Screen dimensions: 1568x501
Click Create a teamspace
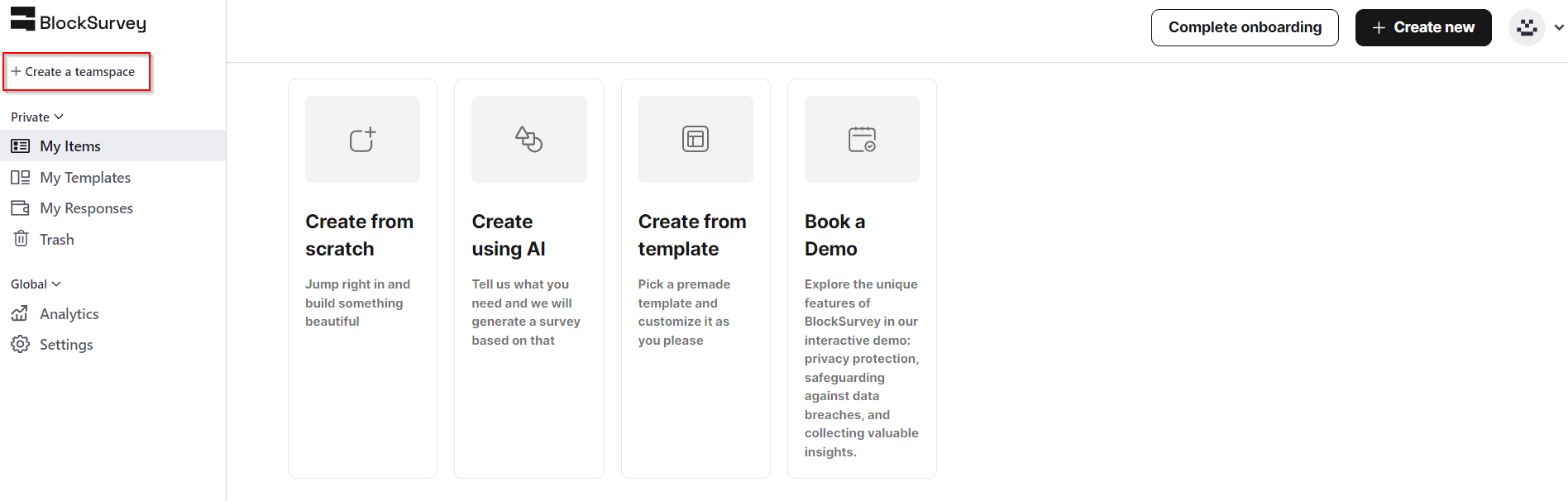pyautogui.click(x=77, y=72)
